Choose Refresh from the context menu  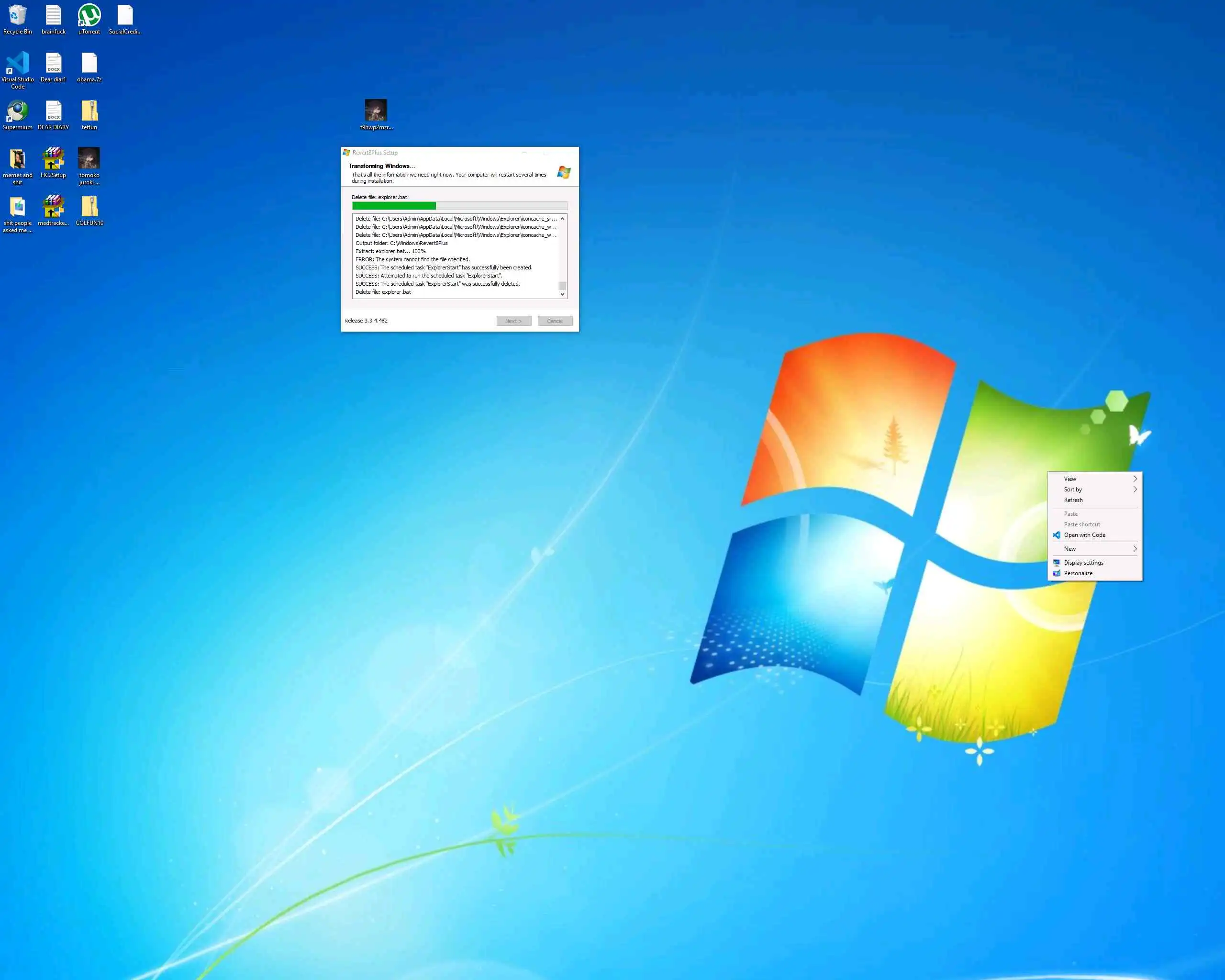coord(1073,500)
